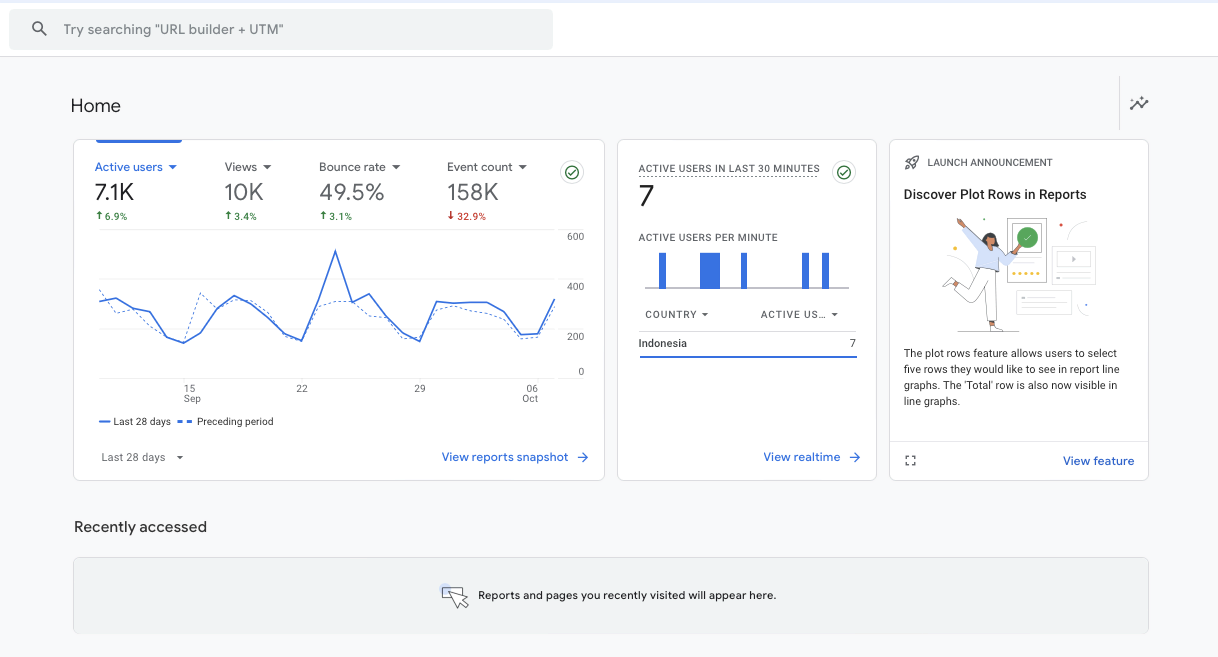The image size is (1218, 657).
Task: Click the Recently accessed heading
Action: pos(140,527)
